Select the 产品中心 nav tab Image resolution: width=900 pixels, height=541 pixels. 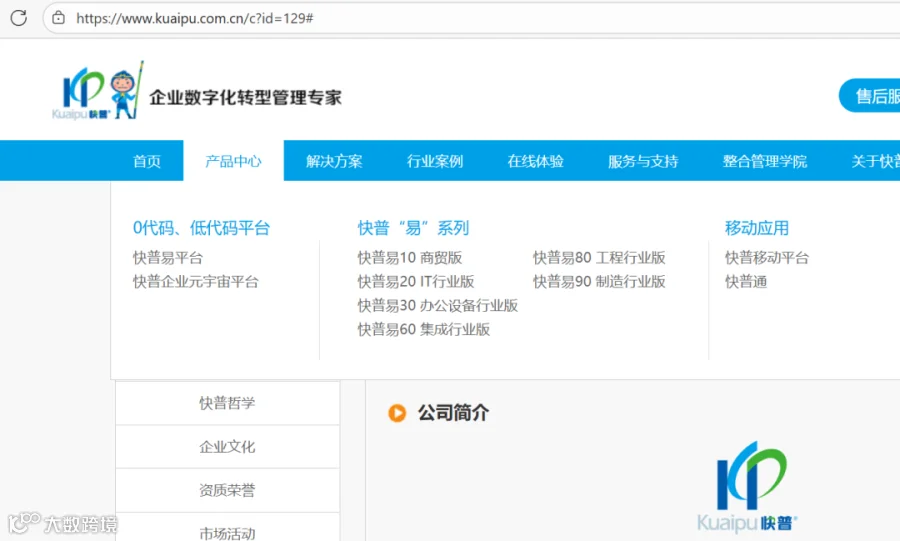tap(233, 161)
